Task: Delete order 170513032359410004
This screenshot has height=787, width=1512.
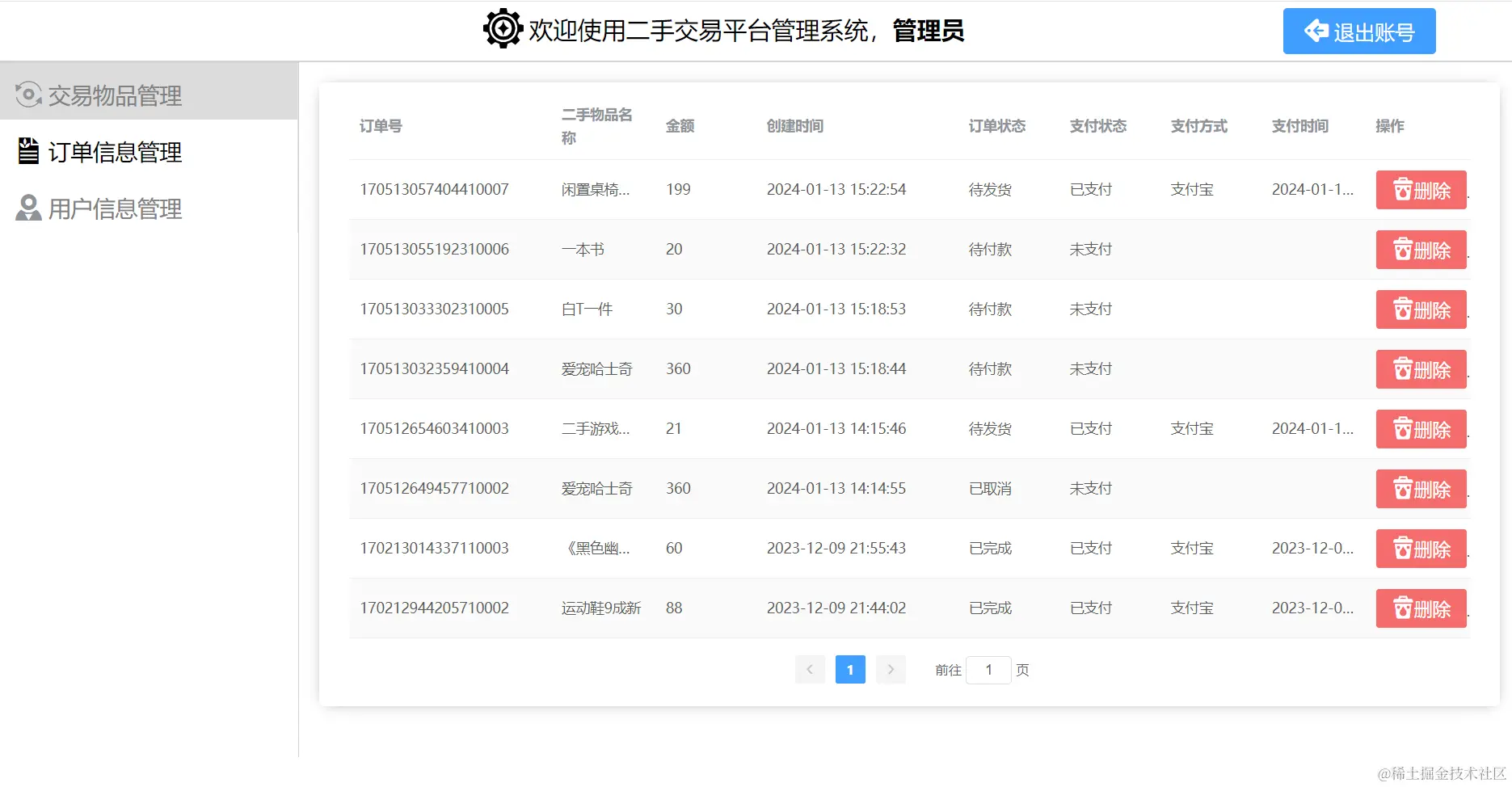Action: (x=1421, y=369)
